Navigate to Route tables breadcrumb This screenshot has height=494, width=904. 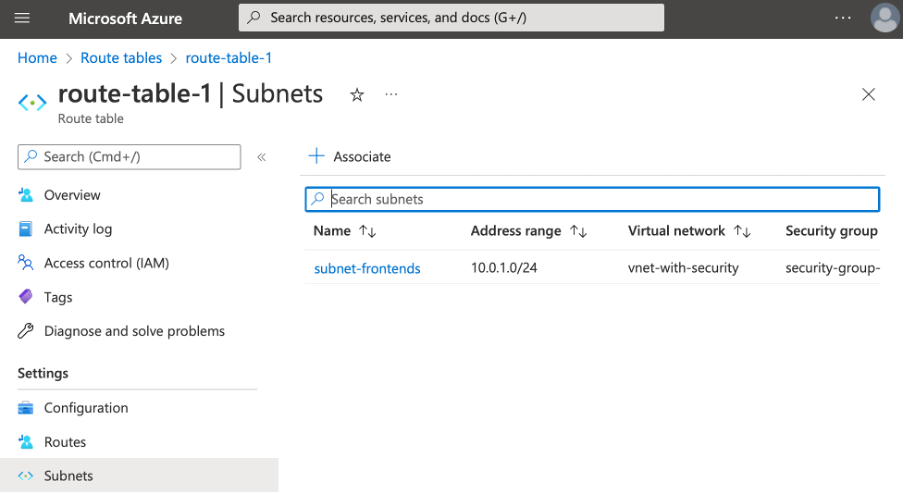(121, 58)
